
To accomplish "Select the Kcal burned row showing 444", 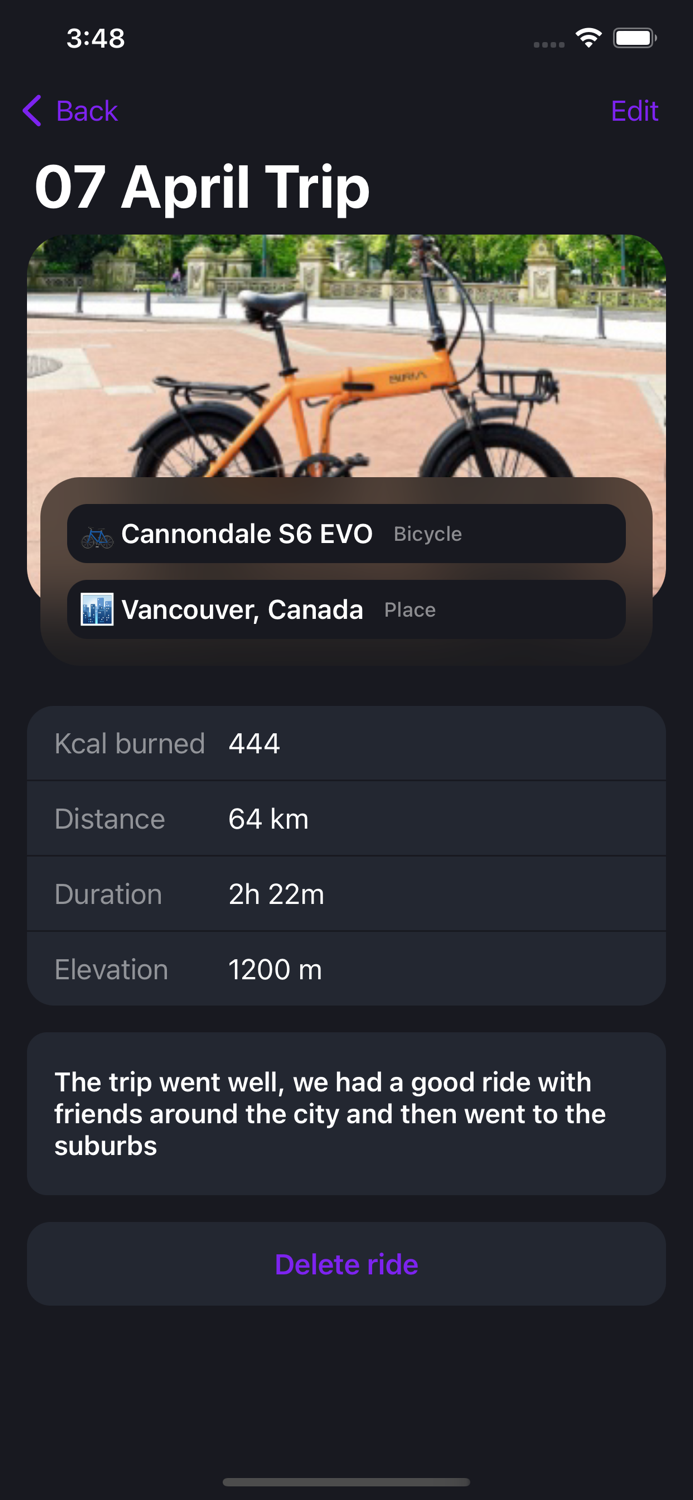I will [346, 743].
